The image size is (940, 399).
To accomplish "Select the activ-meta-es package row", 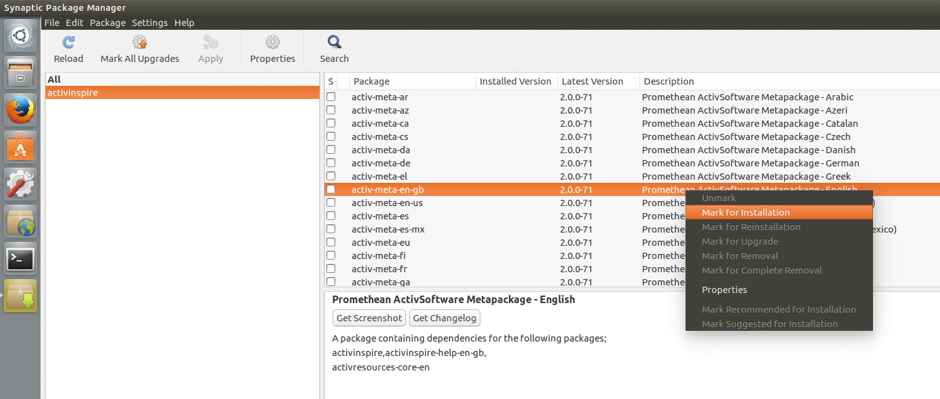I will (632, 216).
